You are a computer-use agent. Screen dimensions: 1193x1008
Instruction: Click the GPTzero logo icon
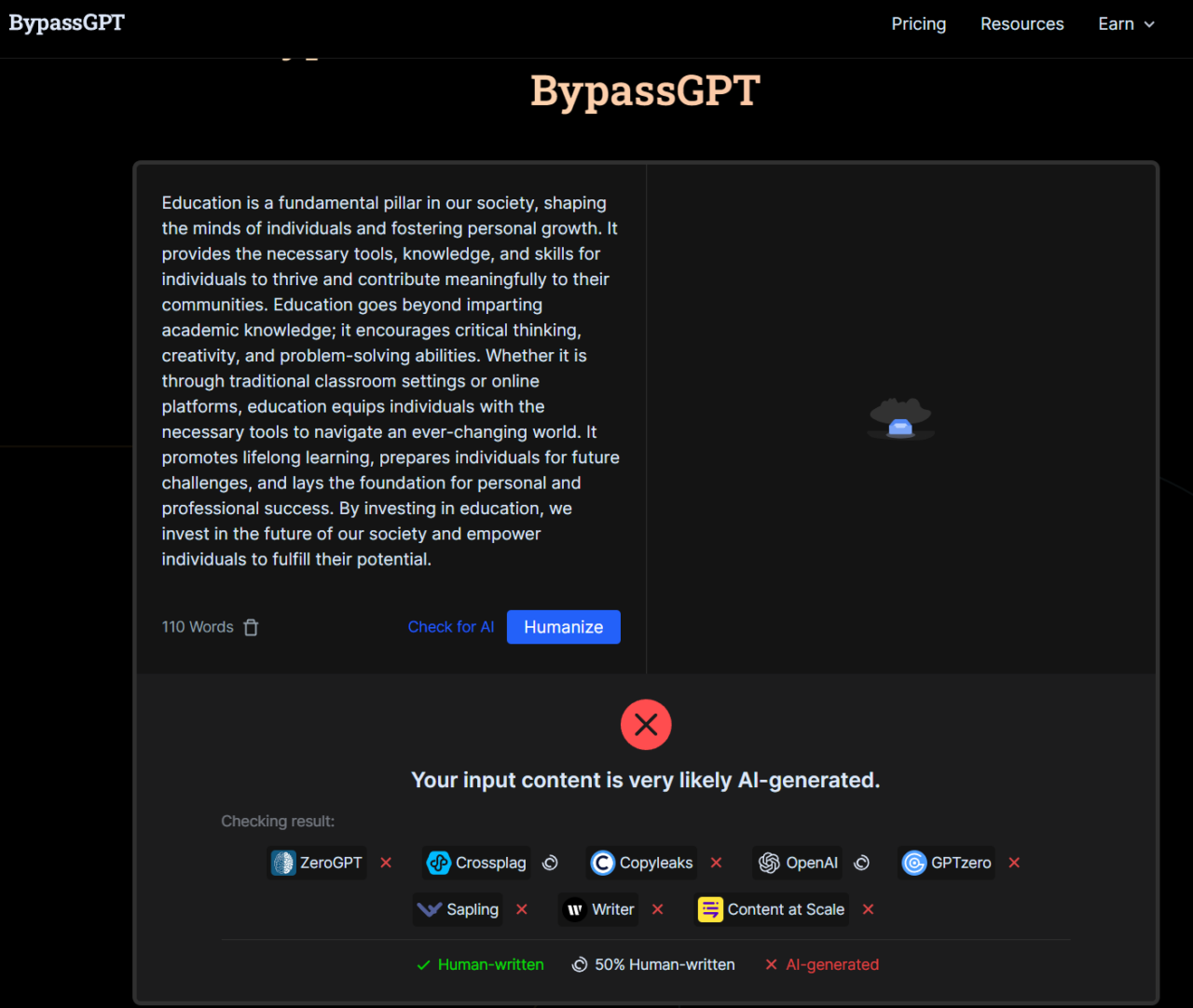[914, 863]
